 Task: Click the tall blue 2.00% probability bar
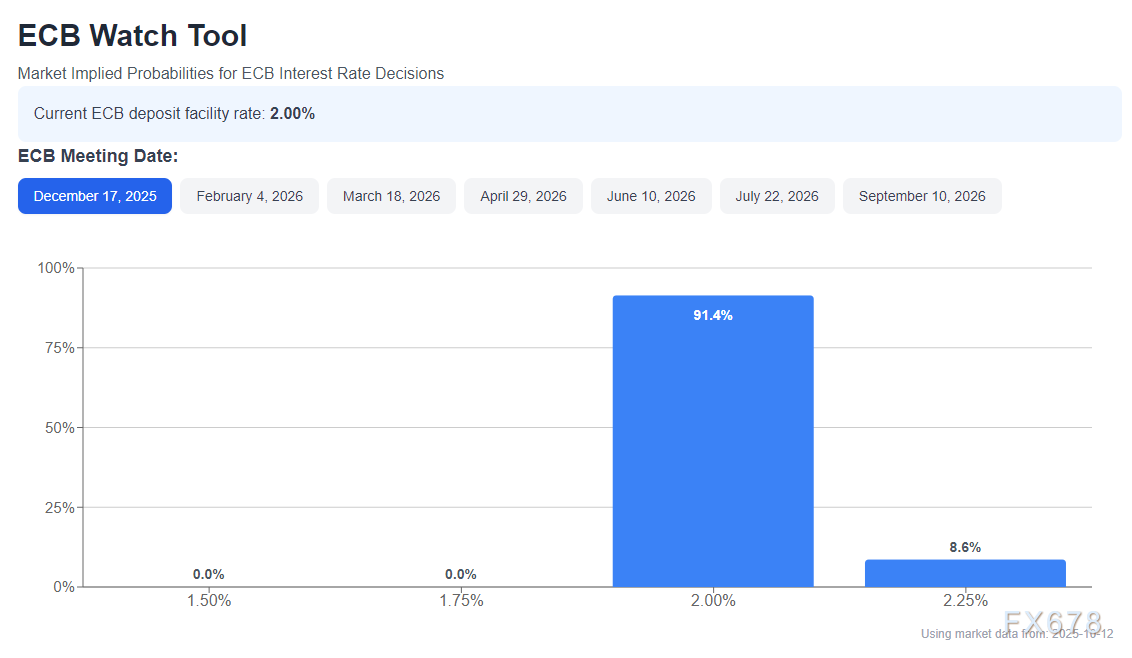click(x=713, y=450)
